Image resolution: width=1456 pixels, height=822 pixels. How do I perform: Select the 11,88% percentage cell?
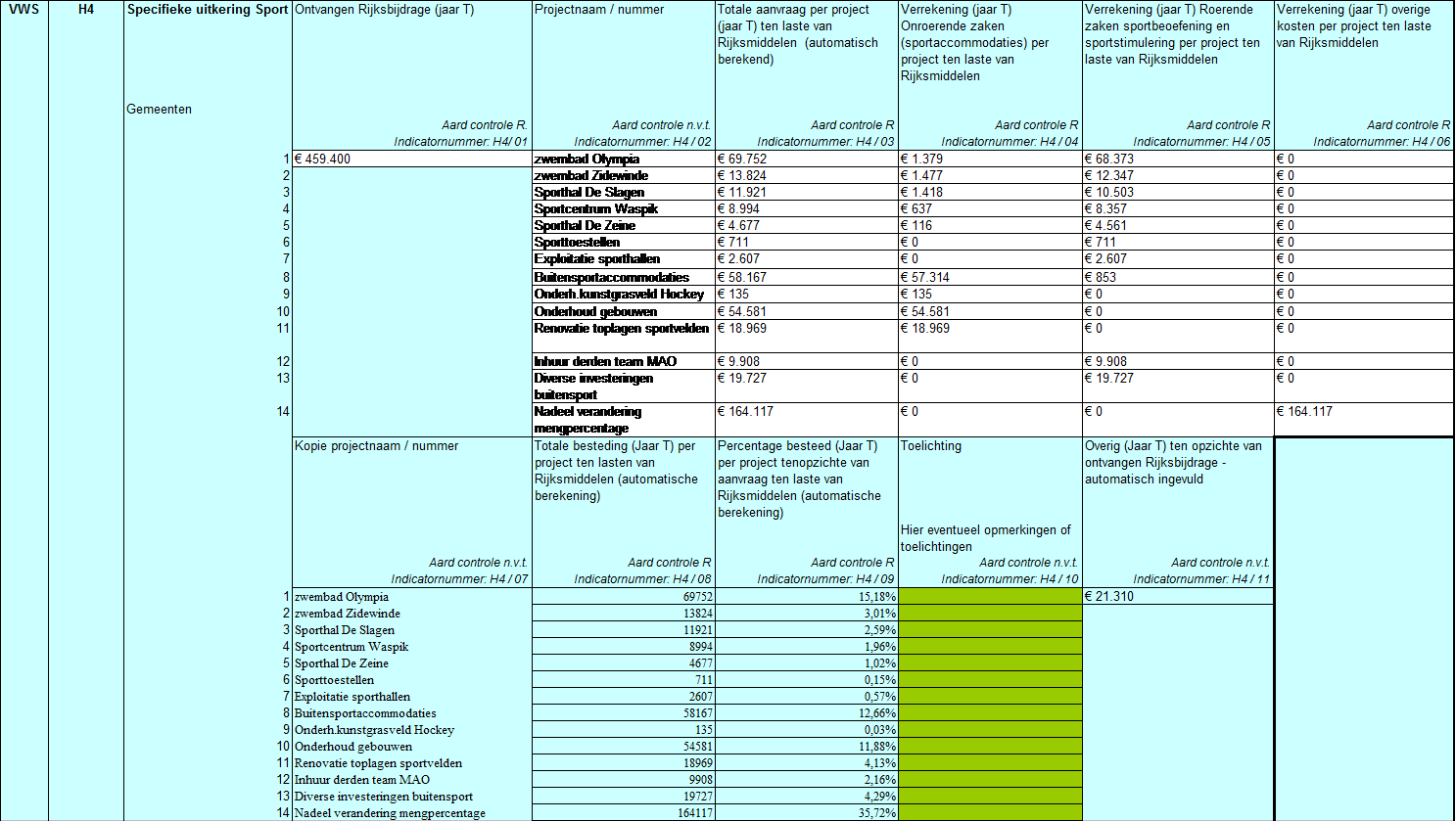pos(807,747)
